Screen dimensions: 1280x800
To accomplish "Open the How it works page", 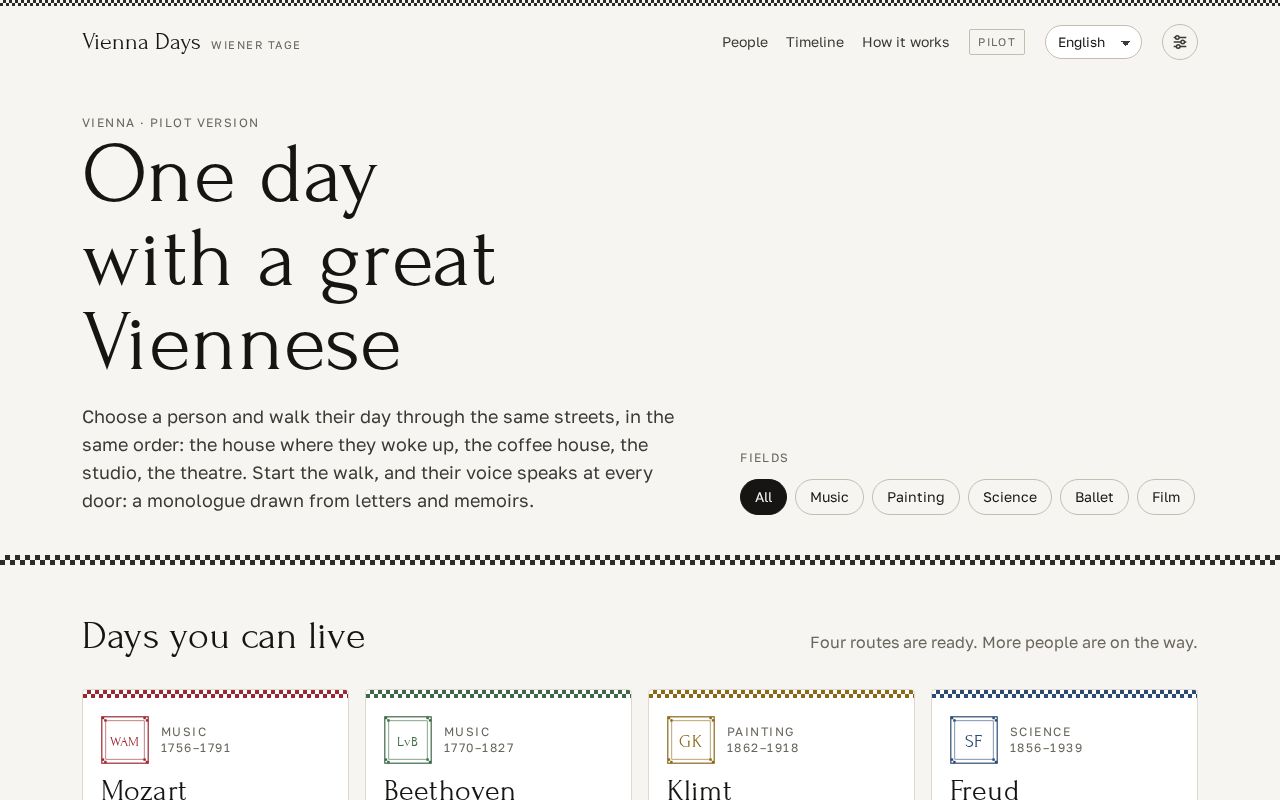I will pyautogui.click(x=905, y=42).
